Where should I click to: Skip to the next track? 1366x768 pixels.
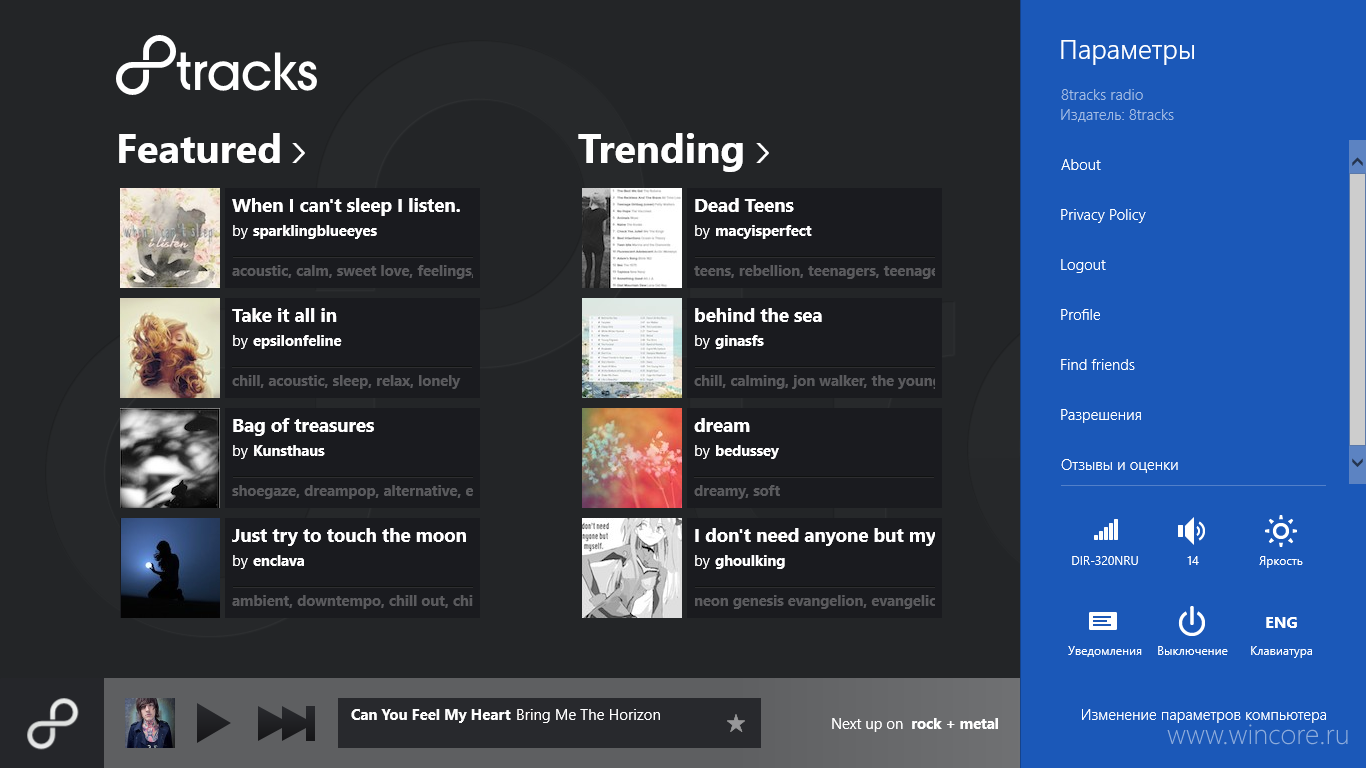point(286,723)
